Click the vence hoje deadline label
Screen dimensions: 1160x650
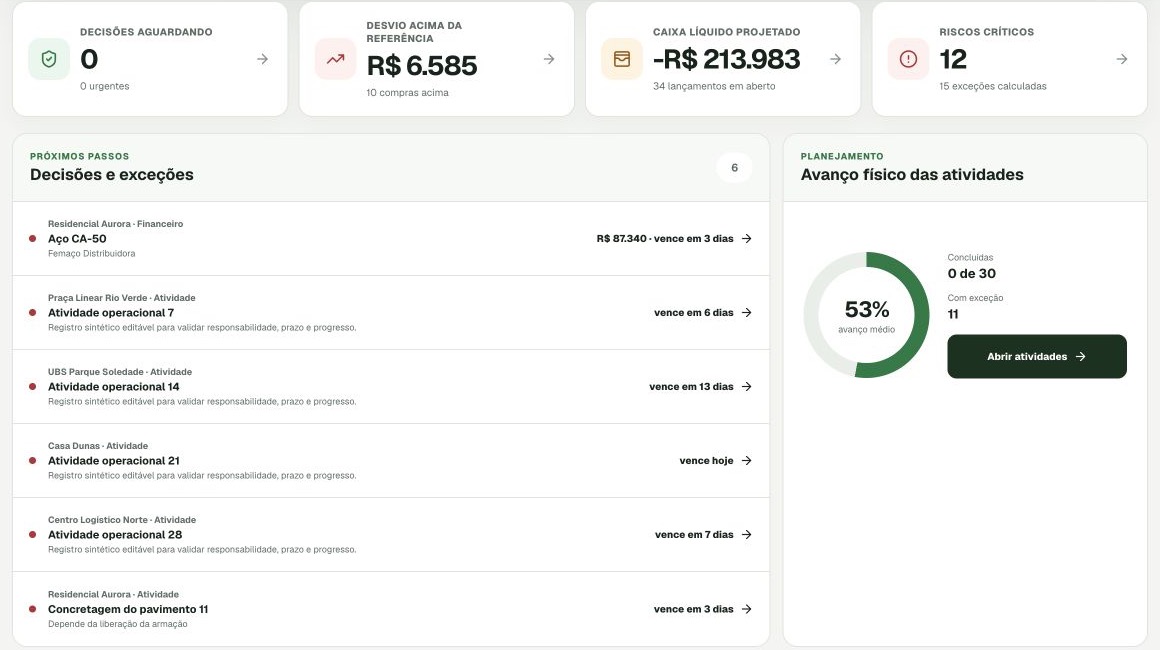point(706,461)
